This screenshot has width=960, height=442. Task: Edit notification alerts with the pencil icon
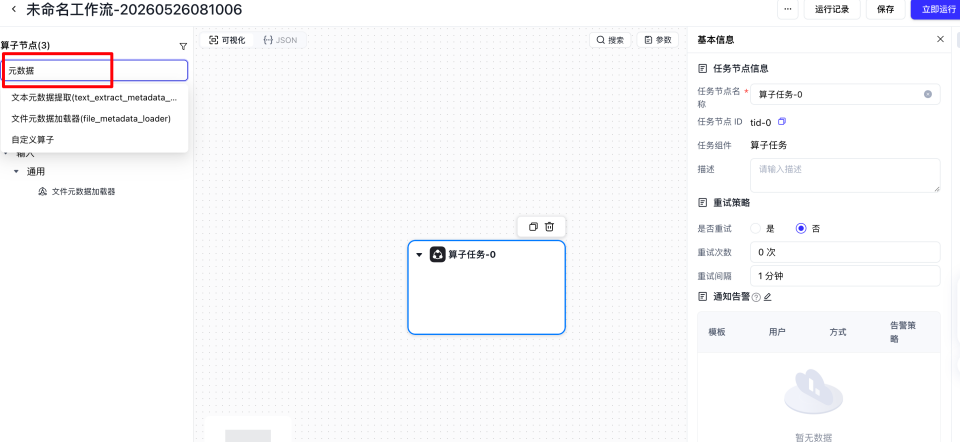pyautogui.click(x=768, y=298)
